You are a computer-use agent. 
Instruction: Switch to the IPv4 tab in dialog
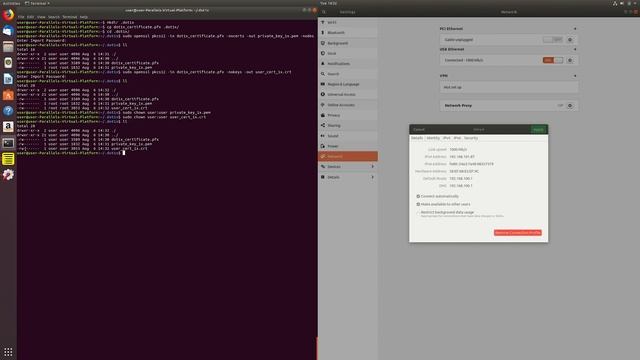coord(447,138)
